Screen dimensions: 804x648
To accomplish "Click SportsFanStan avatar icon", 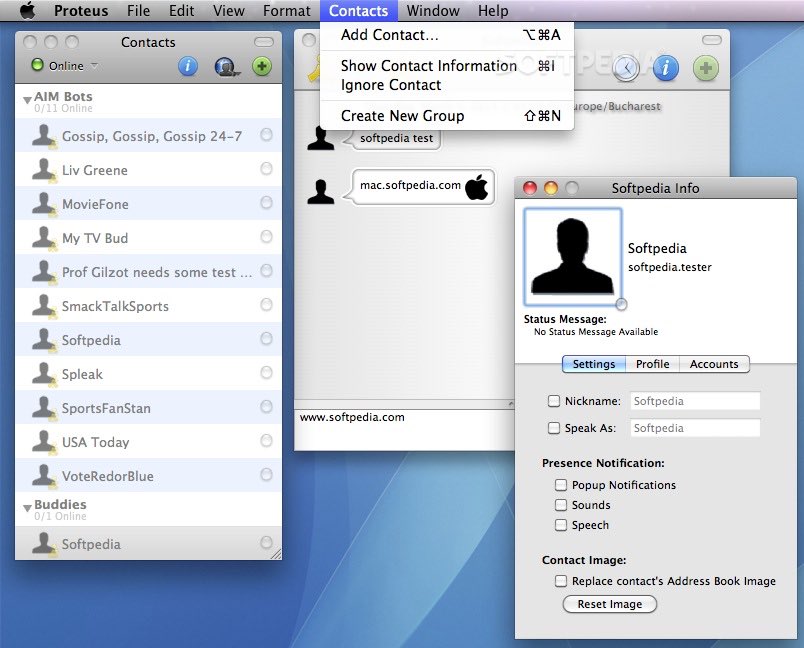I will pyautogui.click(x=44, y=408).
